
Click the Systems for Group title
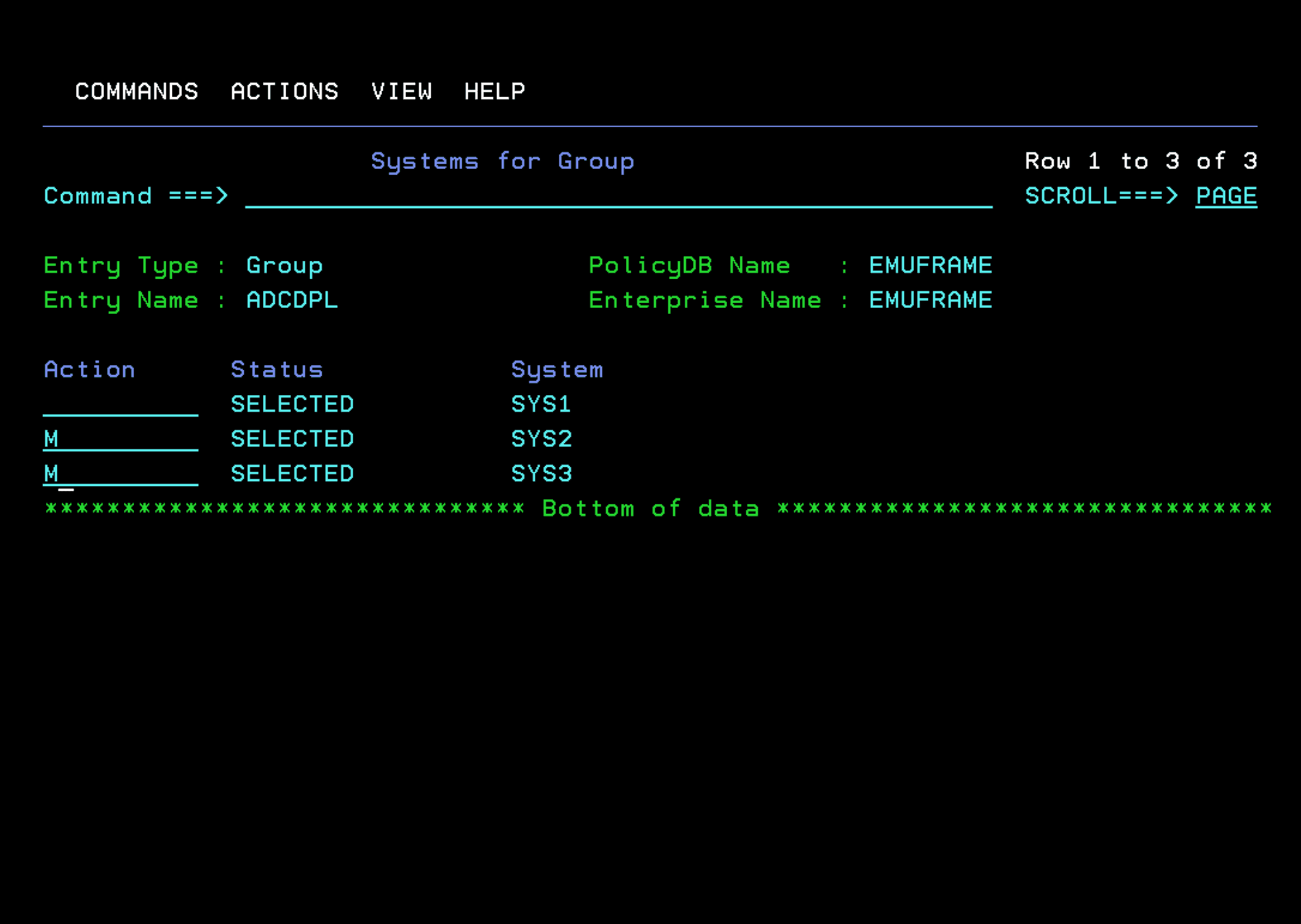point(503,161)
